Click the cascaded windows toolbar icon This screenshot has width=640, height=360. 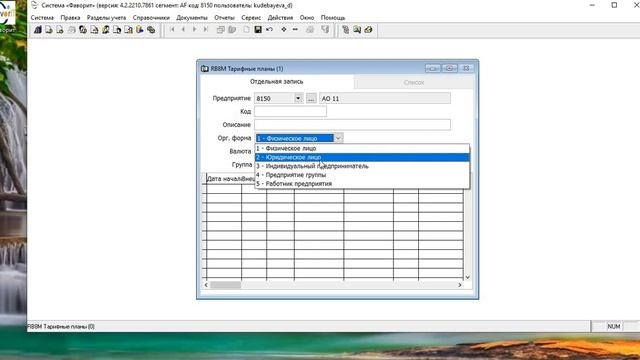[x=220, y=30]
